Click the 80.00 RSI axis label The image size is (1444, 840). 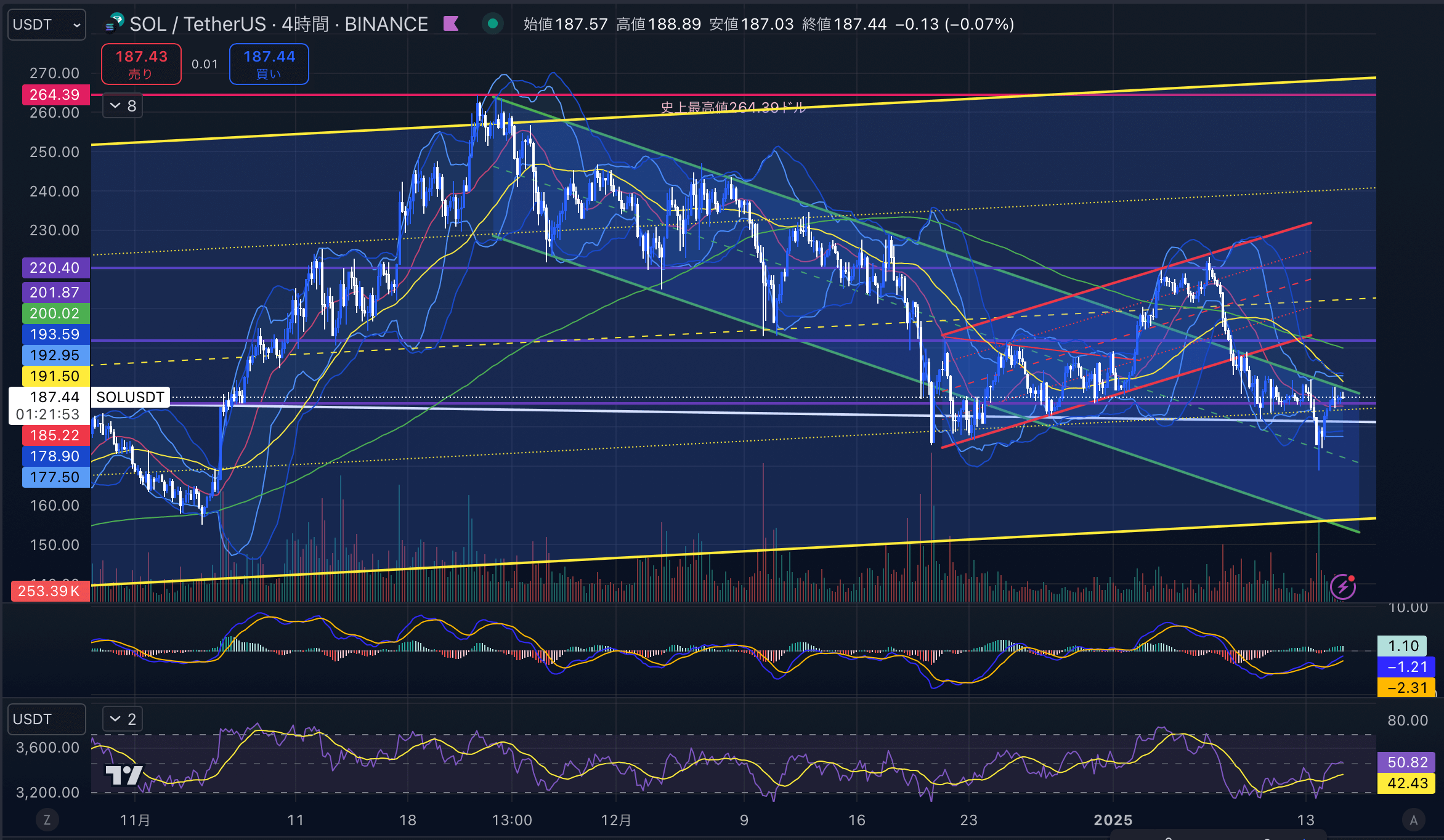(1408, 721)
